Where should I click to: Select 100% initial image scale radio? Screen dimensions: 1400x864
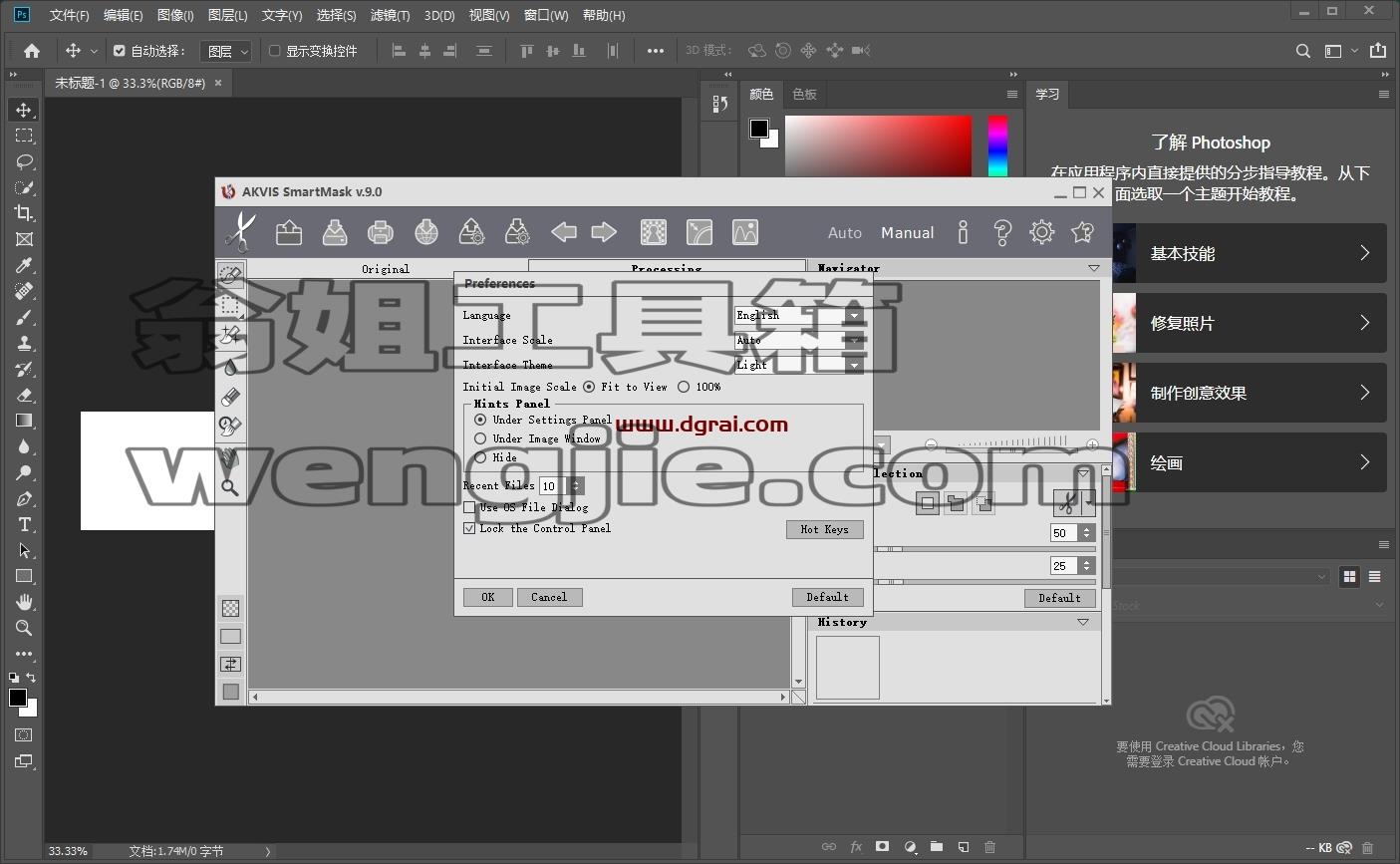(684, 387)
